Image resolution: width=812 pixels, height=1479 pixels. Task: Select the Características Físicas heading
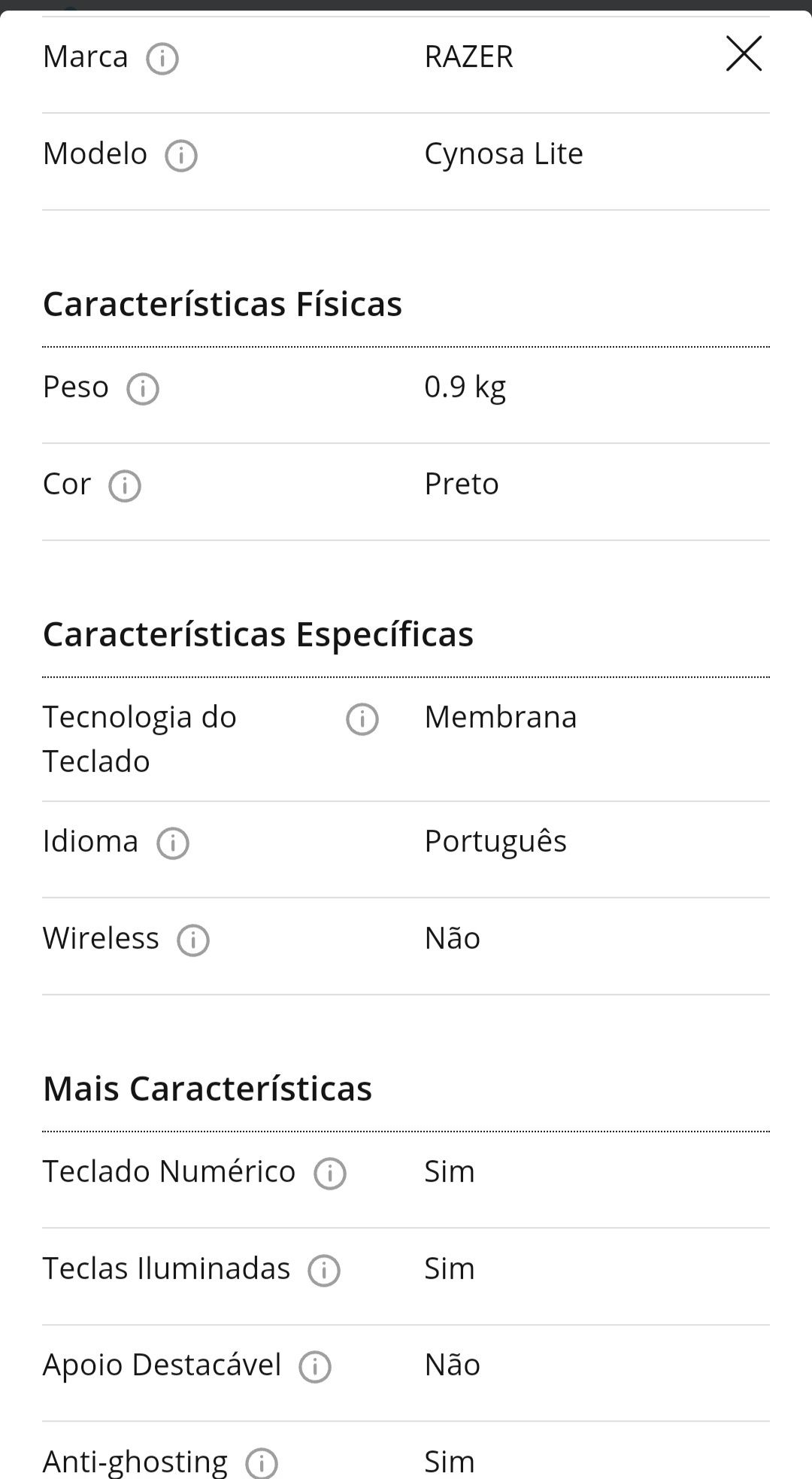tap(223, 304)
